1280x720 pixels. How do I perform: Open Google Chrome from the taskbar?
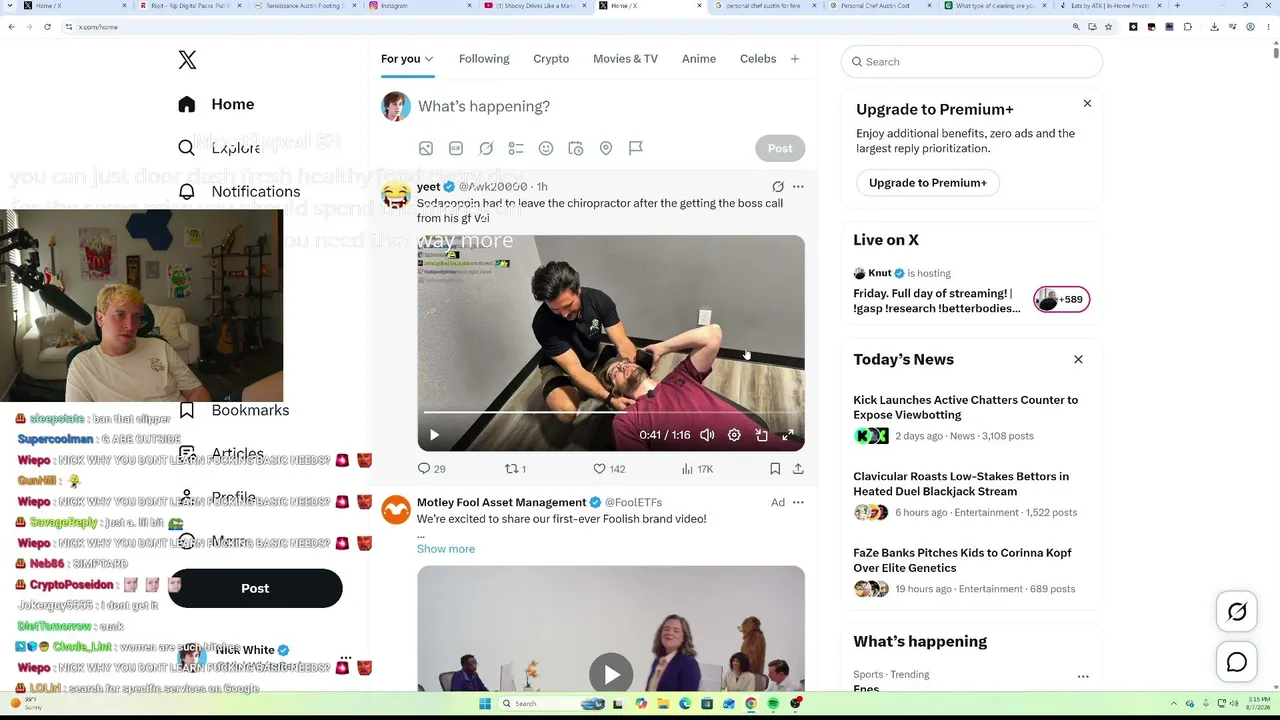point(751,704)
